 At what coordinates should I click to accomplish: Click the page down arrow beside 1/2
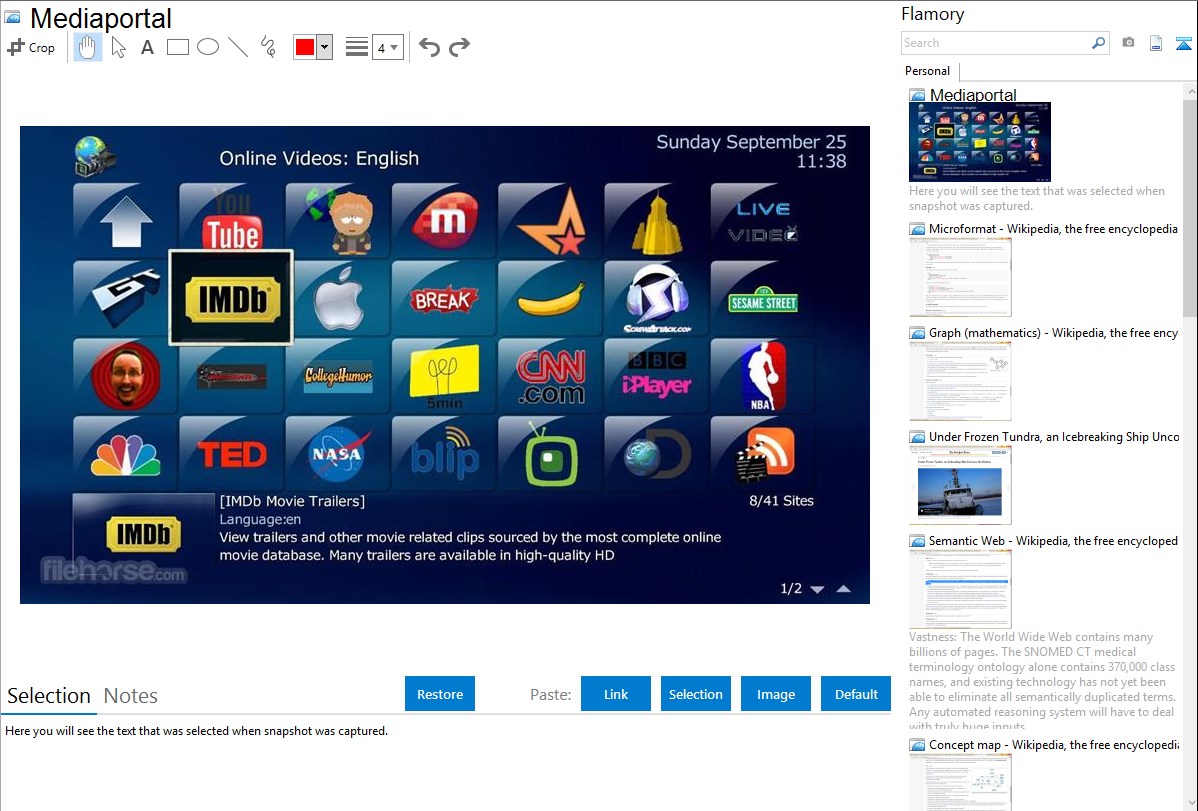pos(817,589)
